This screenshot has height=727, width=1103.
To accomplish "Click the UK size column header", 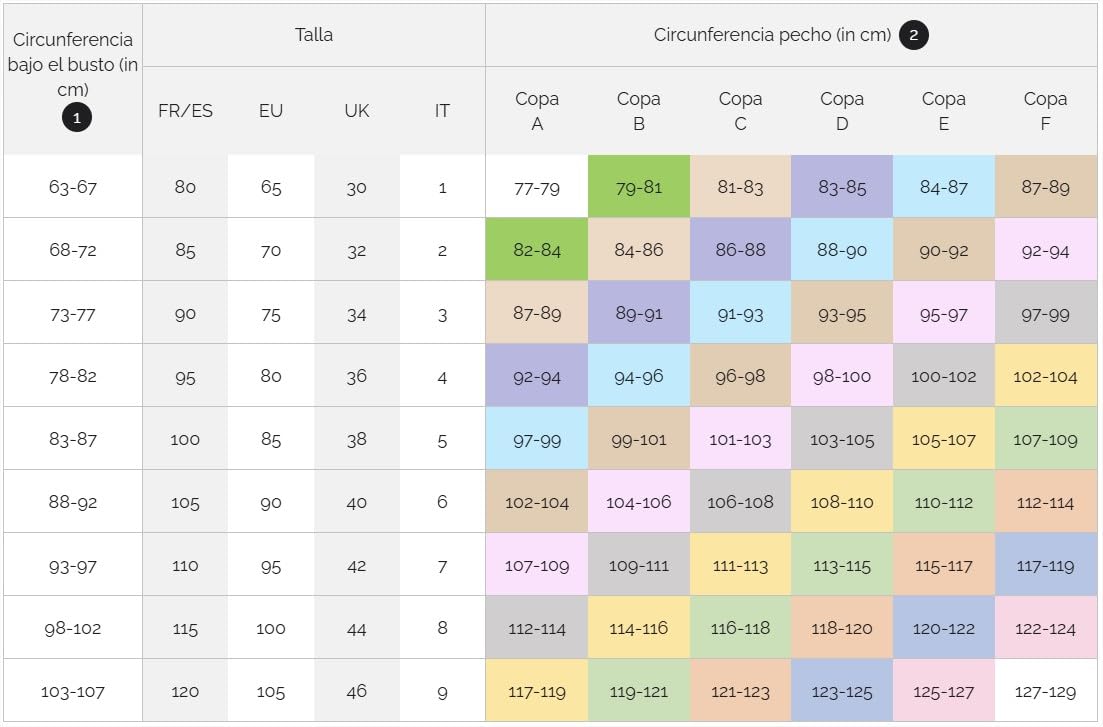I will (x=357, y=111).
